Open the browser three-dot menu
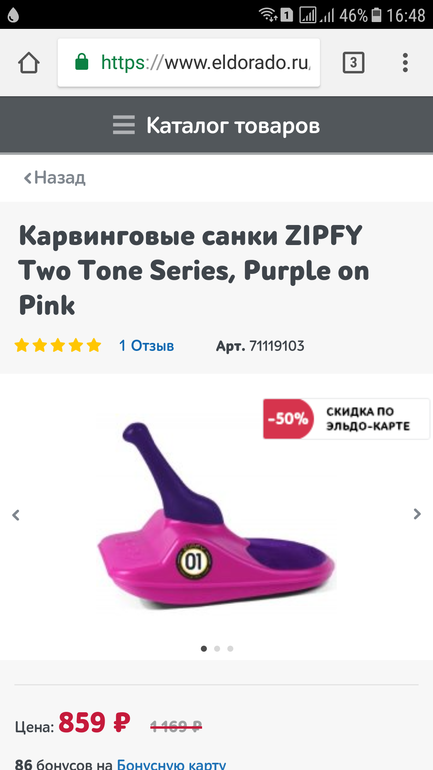This screenshot has height=770, width=433. 405,63
